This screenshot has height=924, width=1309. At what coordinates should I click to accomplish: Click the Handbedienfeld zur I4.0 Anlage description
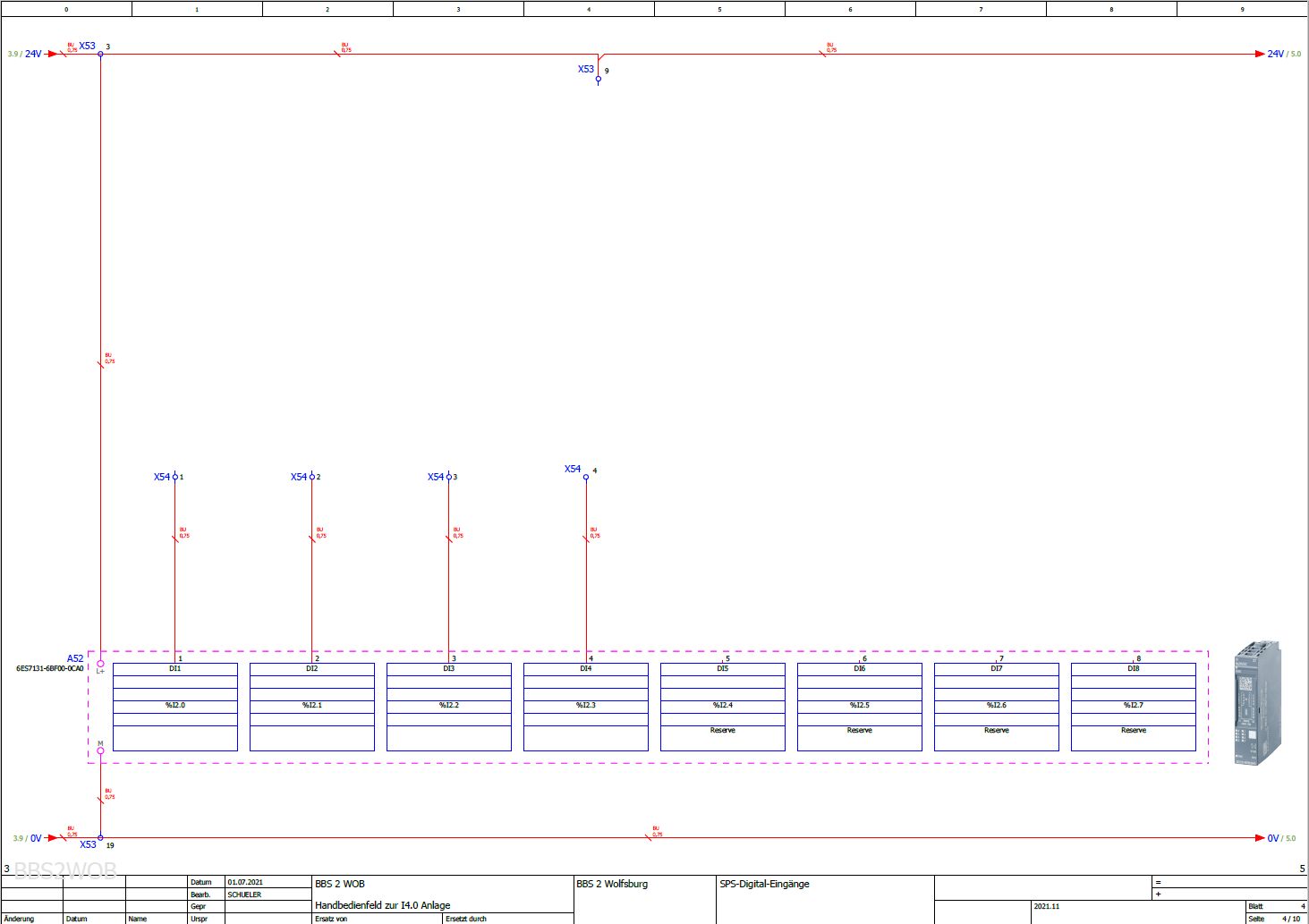pyautogui.click(x=383, y=905)
